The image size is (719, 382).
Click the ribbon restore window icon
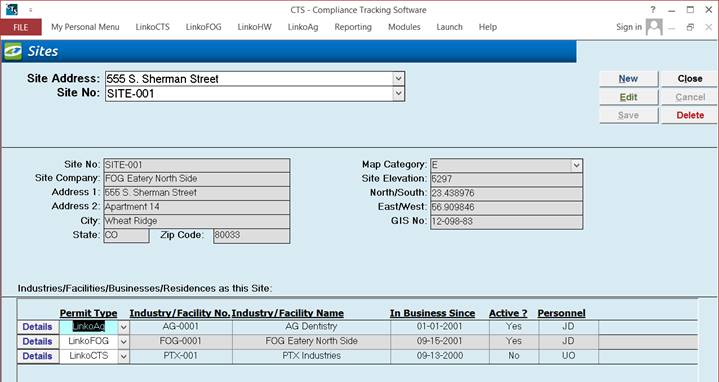coord(690,28)
